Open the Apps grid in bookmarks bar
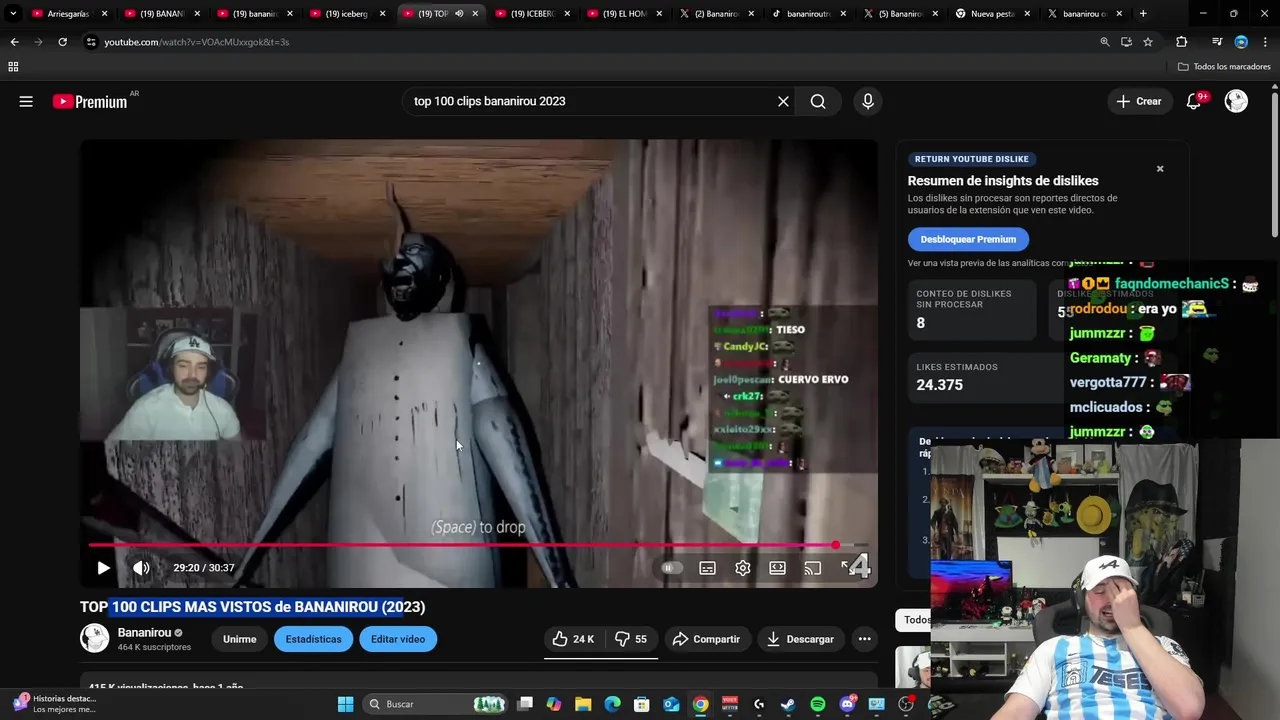This screenshot has width=1280, height=720. [x=13, y=67]
